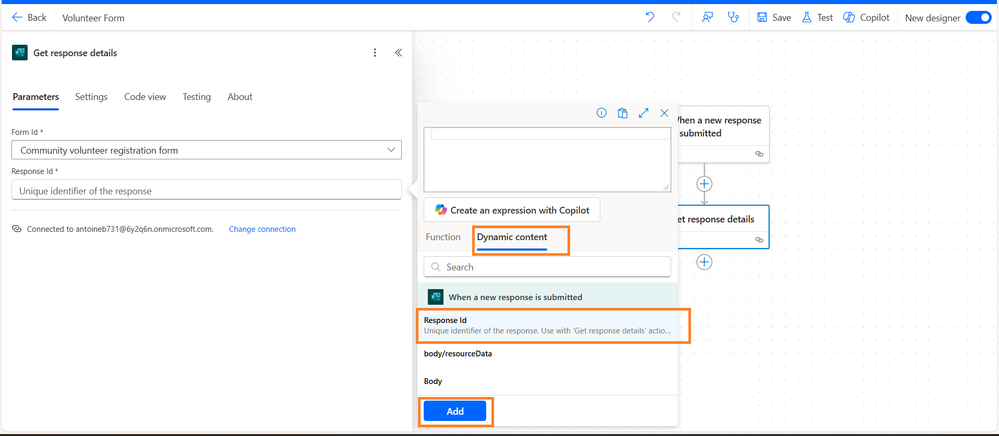This screenshot has width=999, height=436.
Task: Click the paste clipboard icon in popup
Action: point(622,113)
